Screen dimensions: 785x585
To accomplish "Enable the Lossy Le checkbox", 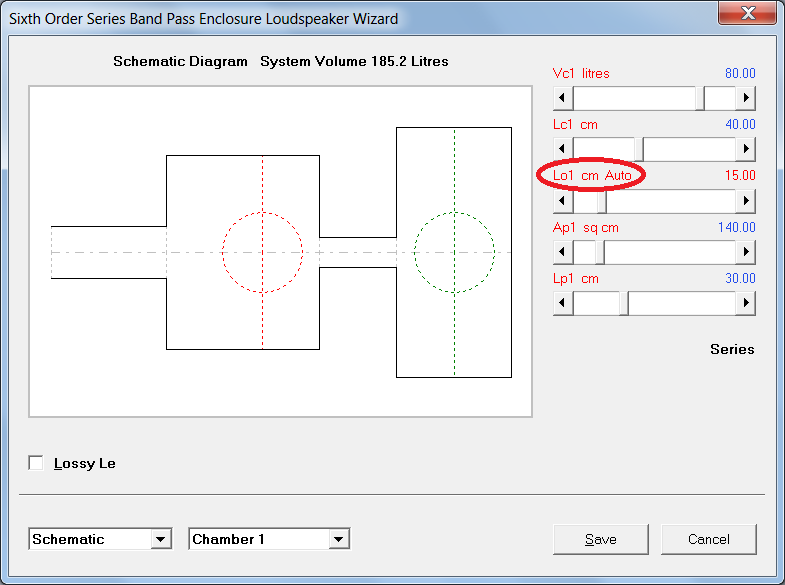I will tap(36, 463).
